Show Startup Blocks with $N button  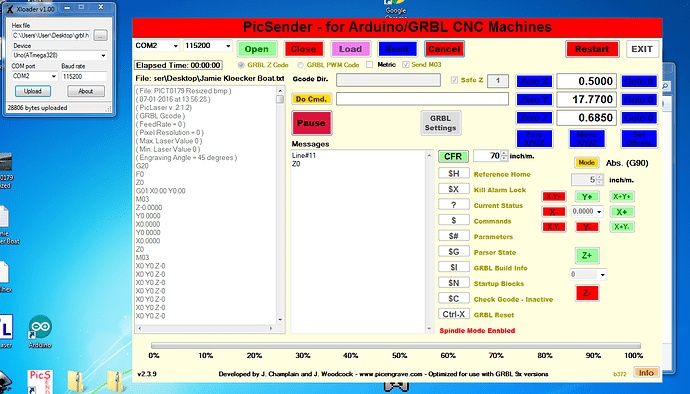coord(454,283)
